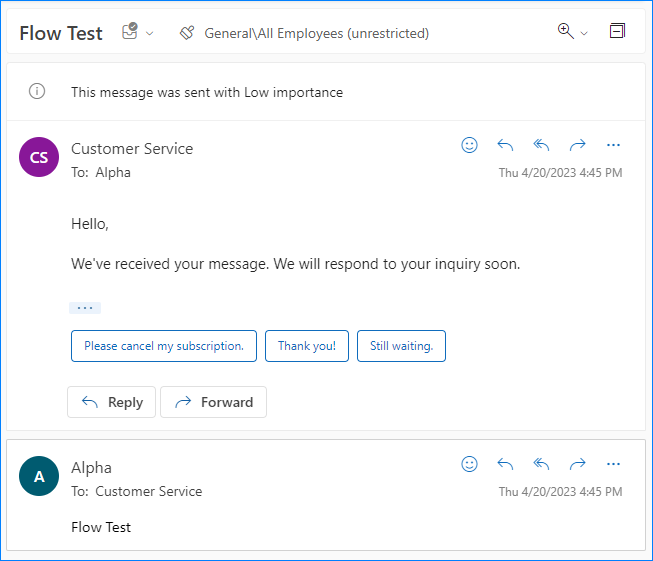Image resolution: width=653 pixels, height=561 pixels.
Task: Click the sender name Customer Service
Action: (132, 149)
